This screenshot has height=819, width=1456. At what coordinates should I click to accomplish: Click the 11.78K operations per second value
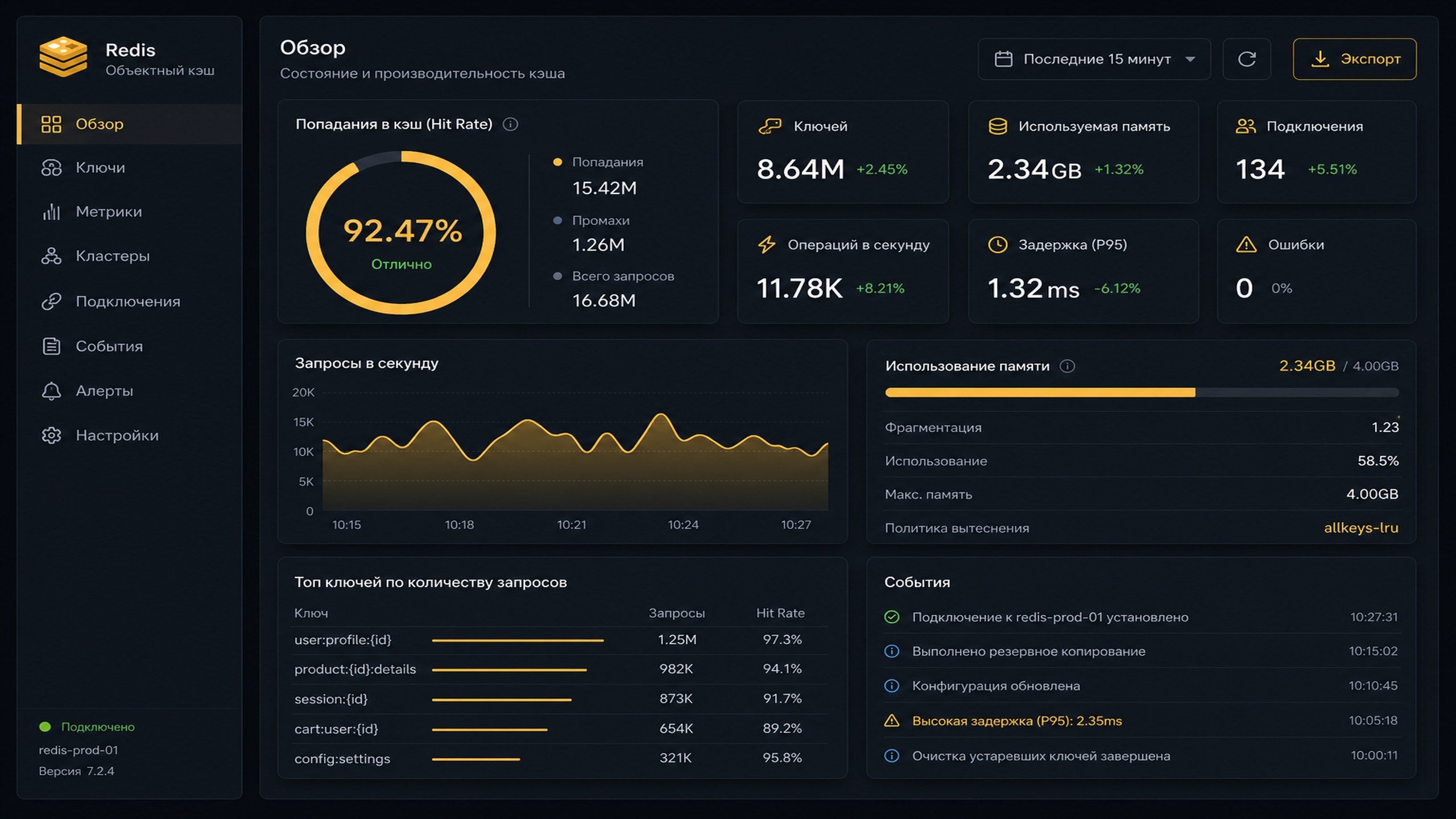click(800, 288)
